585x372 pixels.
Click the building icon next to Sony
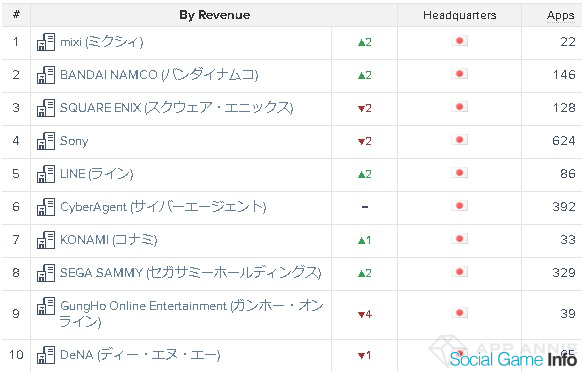tap(46, 141)
